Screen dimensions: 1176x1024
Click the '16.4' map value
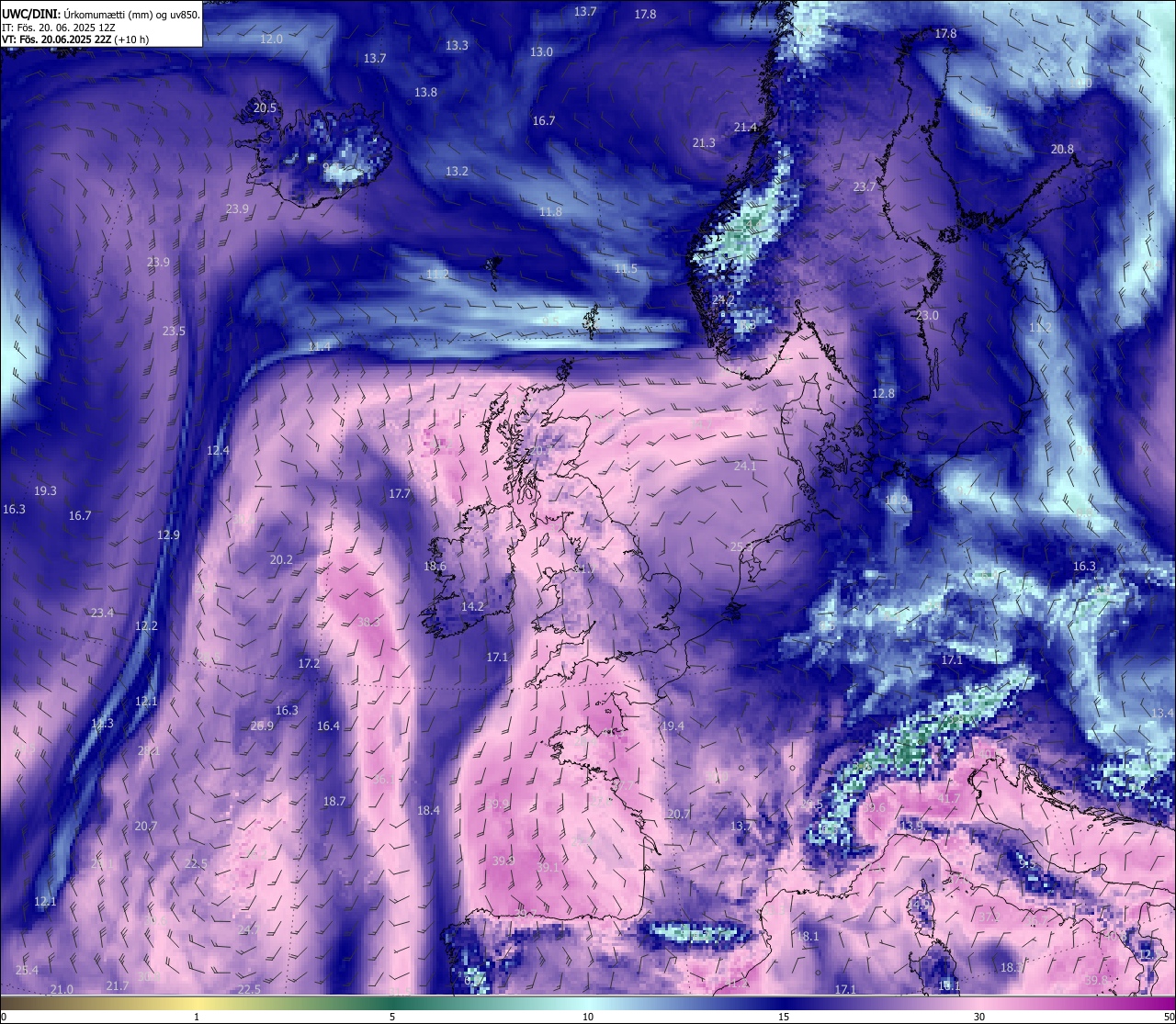(328, 726)
